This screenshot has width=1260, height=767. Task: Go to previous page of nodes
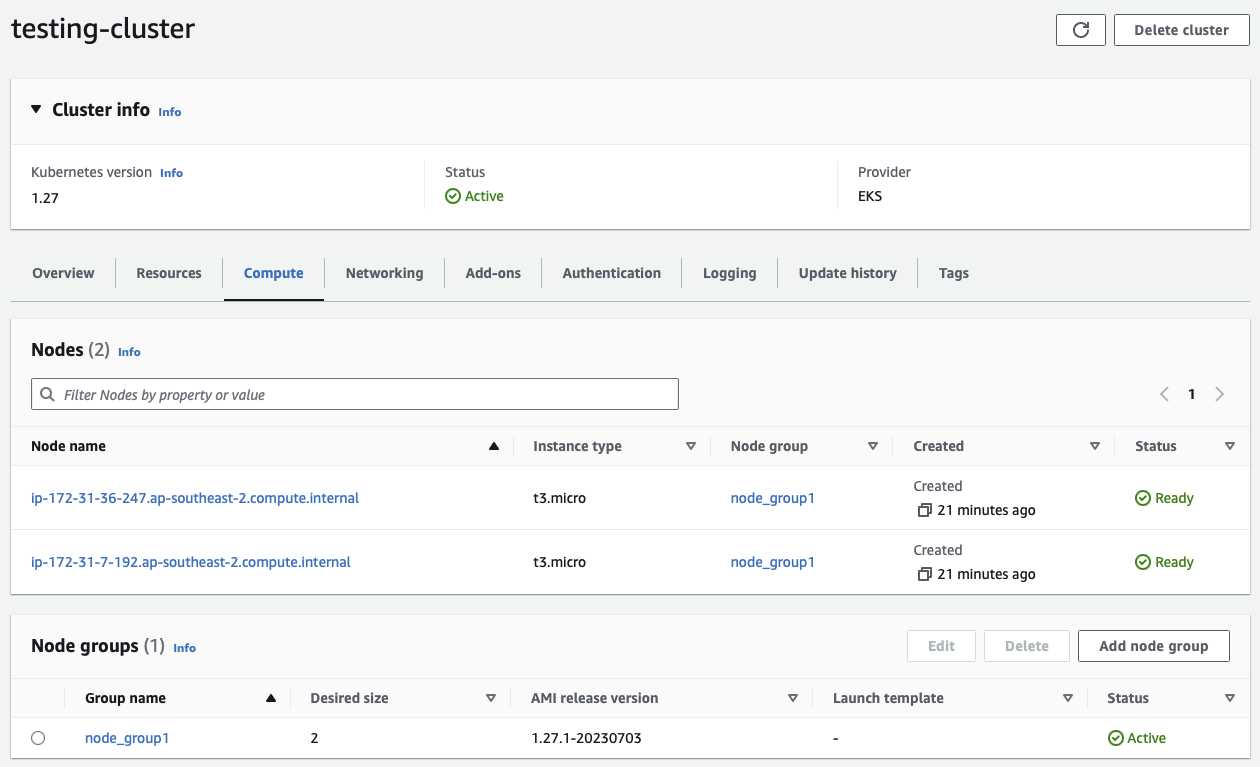click(1164, 394)
